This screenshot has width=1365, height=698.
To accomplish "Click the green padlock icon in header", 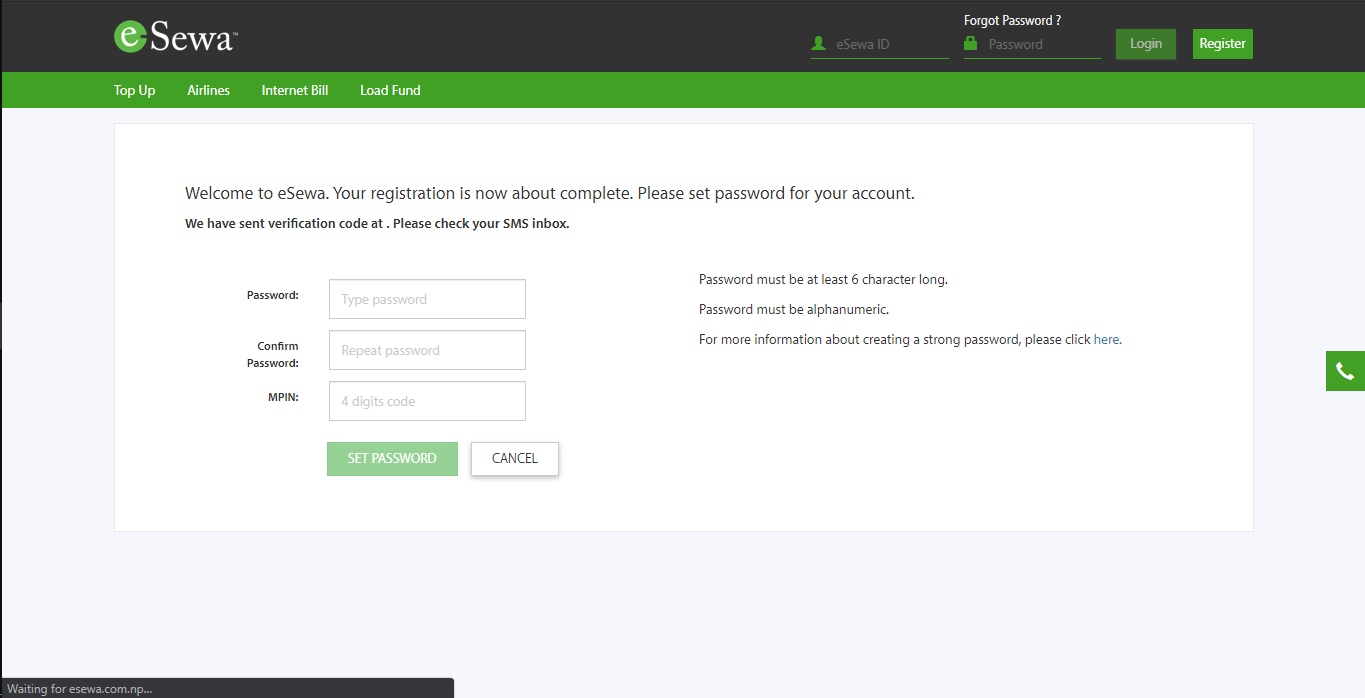I will pos(970,44).
